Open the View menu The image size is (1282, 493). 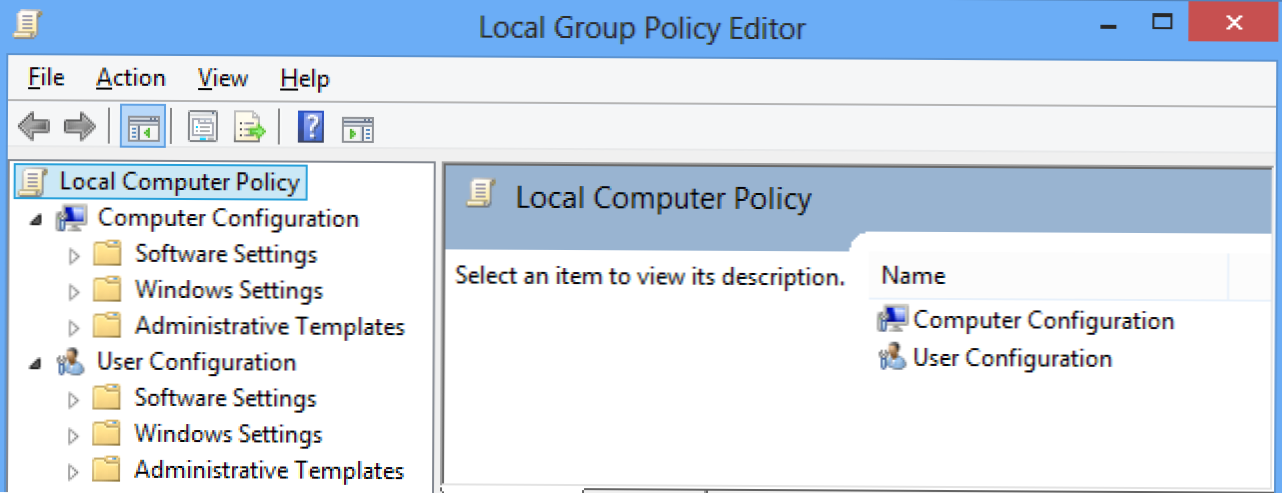click(222, 78)
